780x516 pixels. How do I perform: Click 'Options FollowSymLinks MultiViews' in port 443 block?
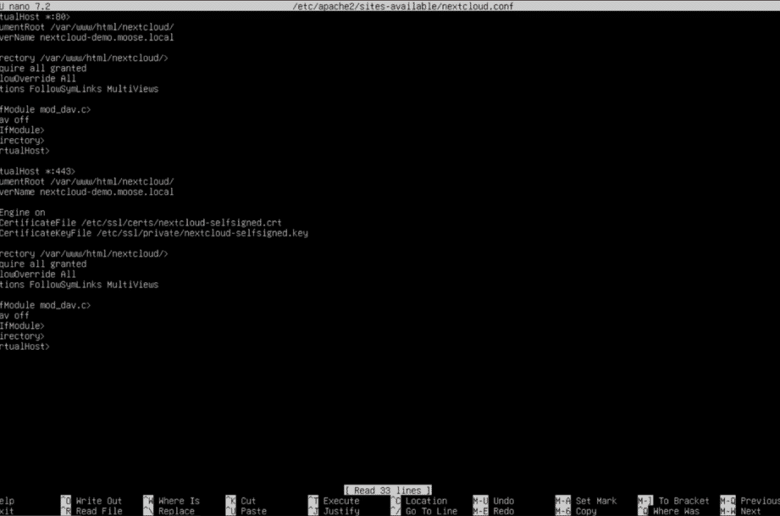[79, 285]
